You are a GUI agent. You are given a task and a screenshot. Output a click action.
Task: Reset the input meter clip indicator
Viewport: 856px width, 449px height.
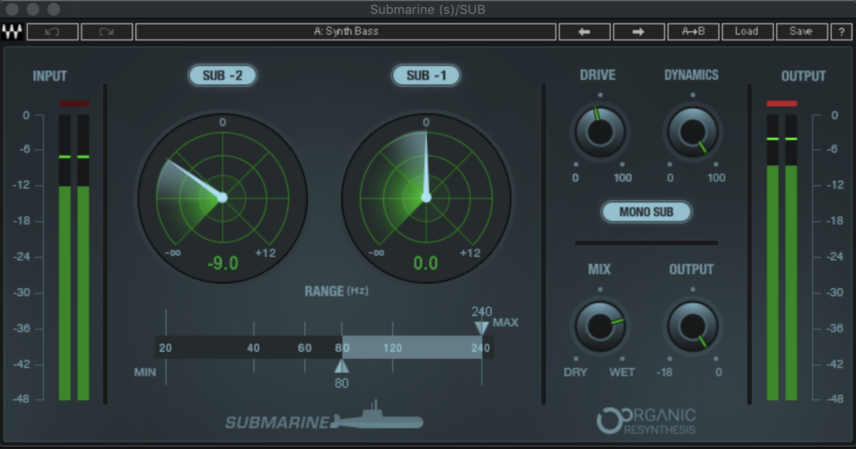74,103
